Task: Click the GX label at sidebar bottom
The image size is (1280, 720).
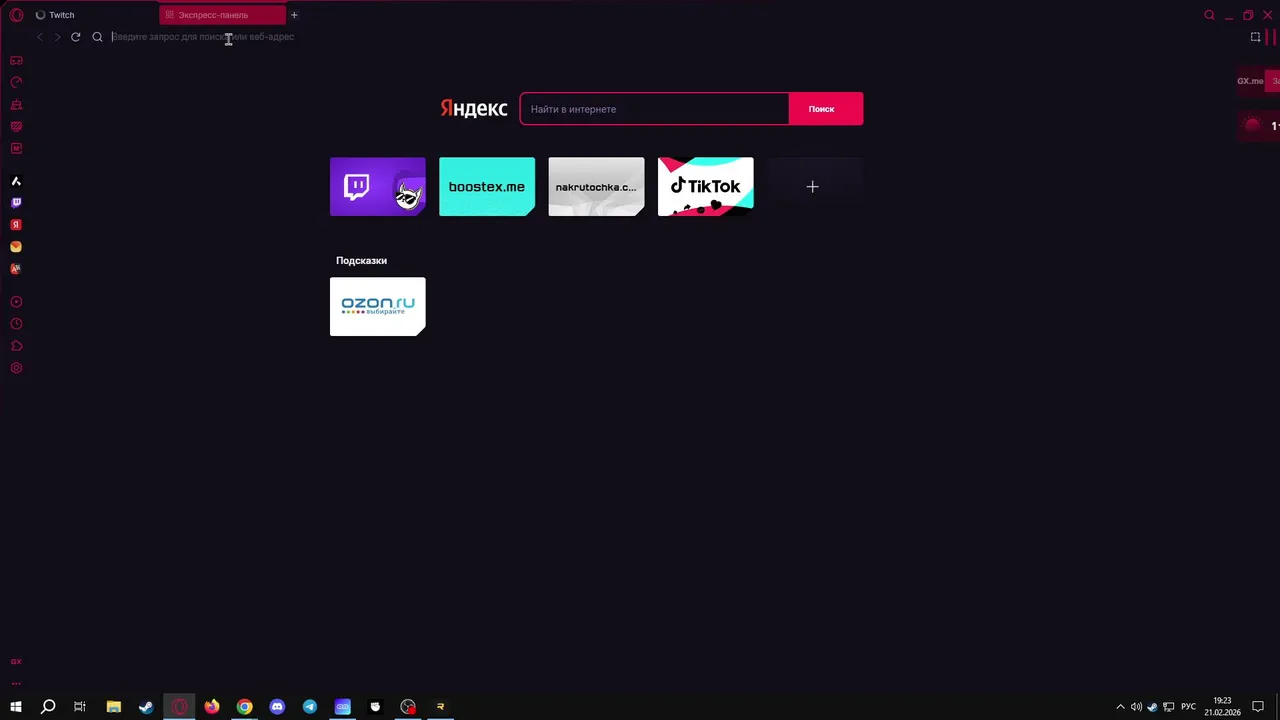Action: pos(16,662)
